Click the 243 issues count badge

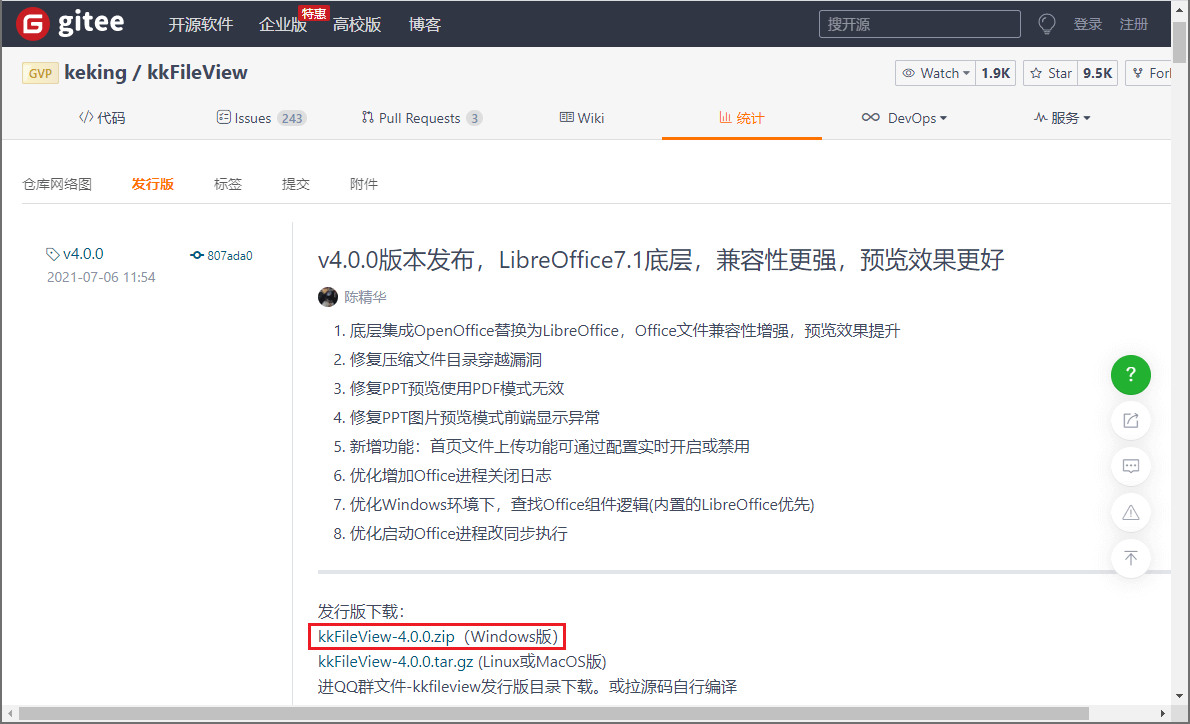tap(291, 118)
